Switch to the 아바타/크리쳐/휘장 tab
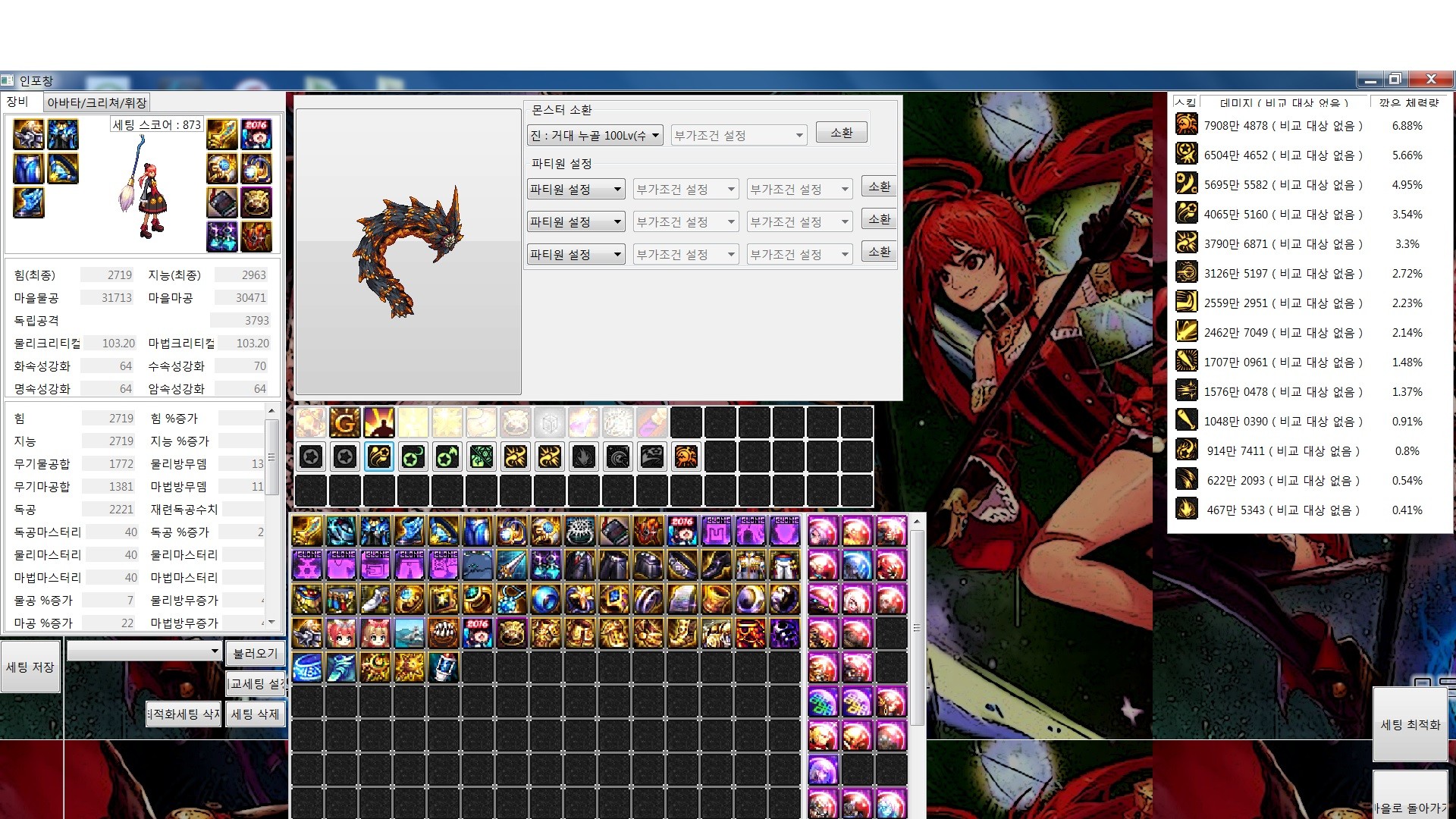The height and width of the screenshot is (819, 1456). click(x=96, y=102)
